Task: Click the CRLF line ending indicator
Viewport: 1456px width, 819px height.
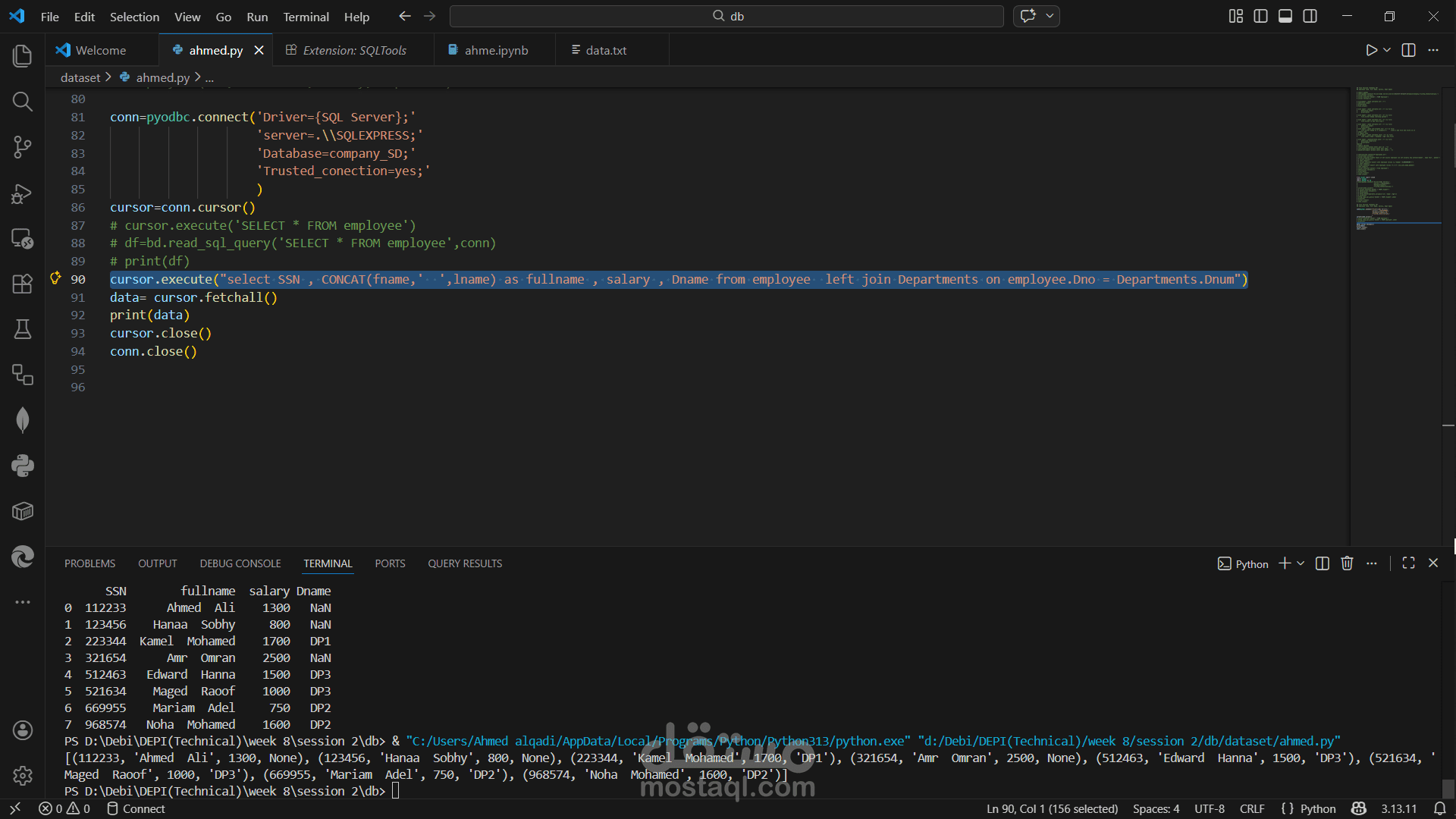Action: click(x=1252, y=808)
